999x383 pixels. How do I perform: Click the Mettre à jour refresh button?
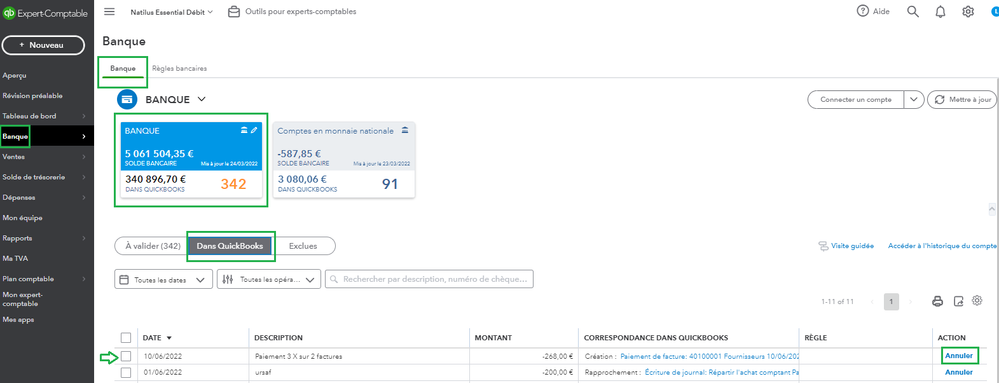coord(961,99)
